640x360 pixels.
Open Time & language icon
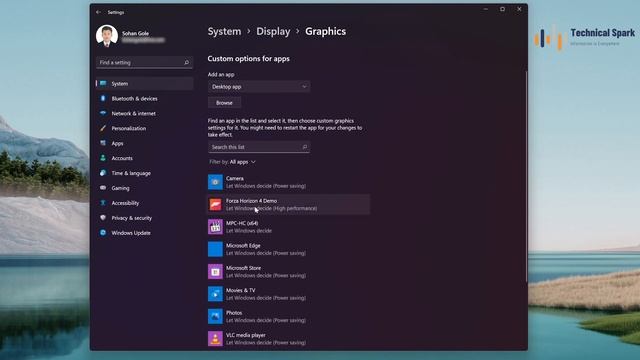103,173
